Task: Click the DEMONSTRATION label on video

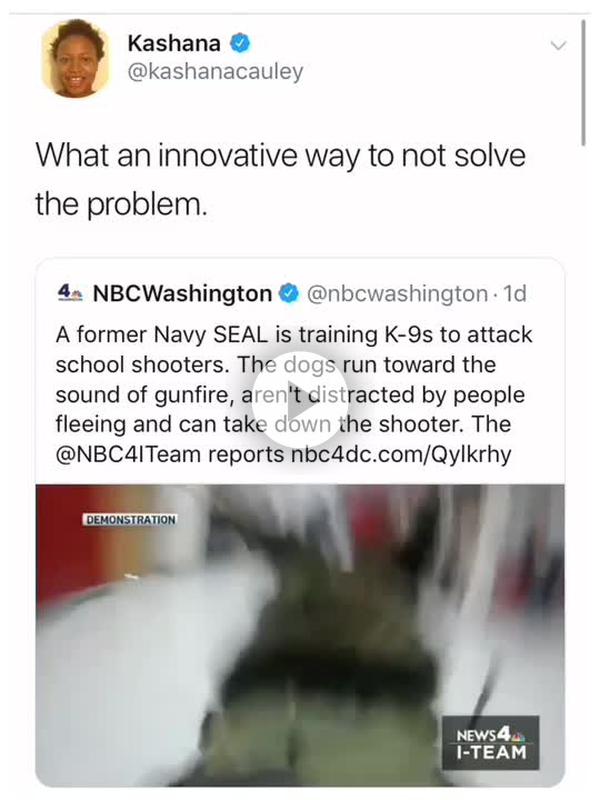Action: coord(130,519)
